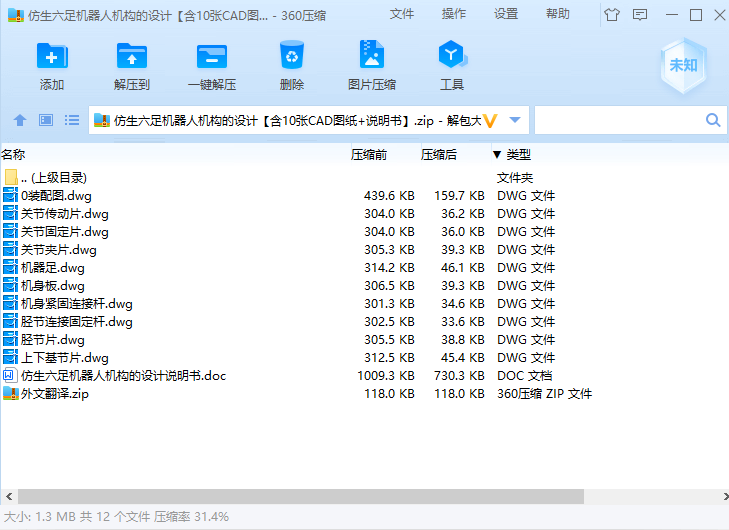Click the zip archive icon in address bar
This screenshot has height=530, width=729.
[x=101, y=120]
